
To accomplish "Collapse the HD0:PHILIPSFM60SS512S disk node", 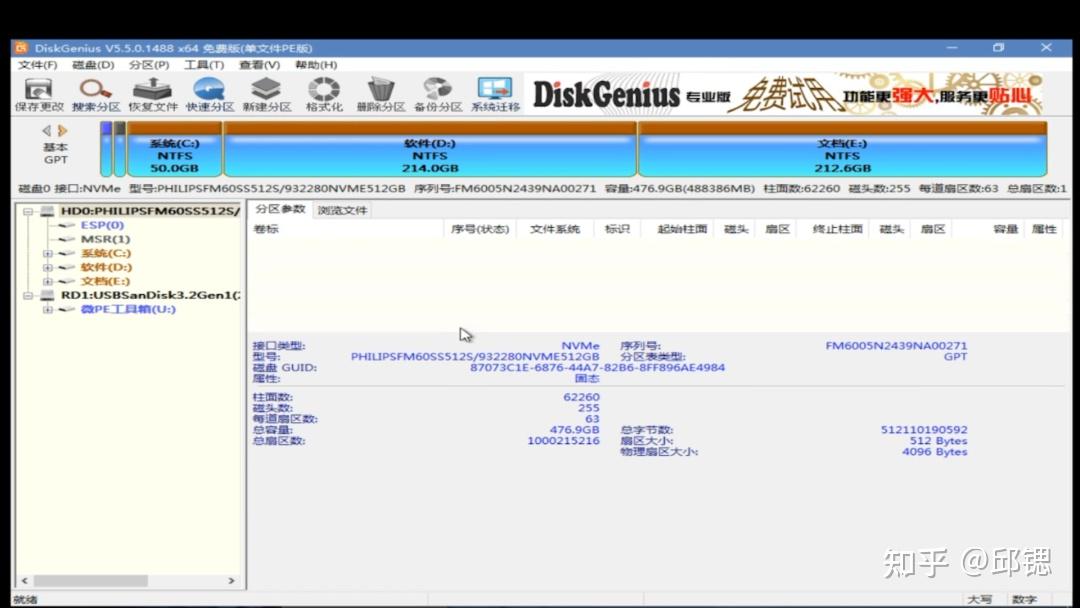I will tap(28, 211).
